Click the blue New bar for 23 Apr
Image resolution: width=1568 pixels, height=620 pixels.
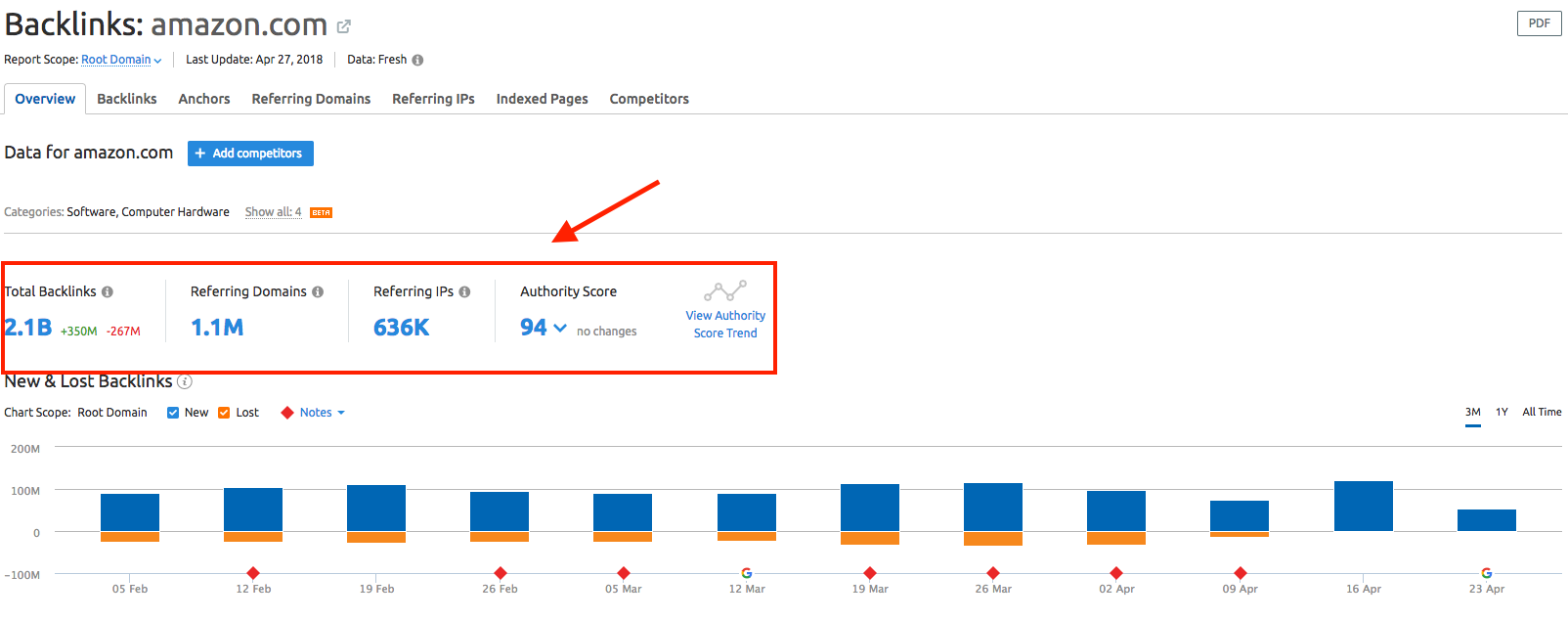click(x=1487, y=520)
